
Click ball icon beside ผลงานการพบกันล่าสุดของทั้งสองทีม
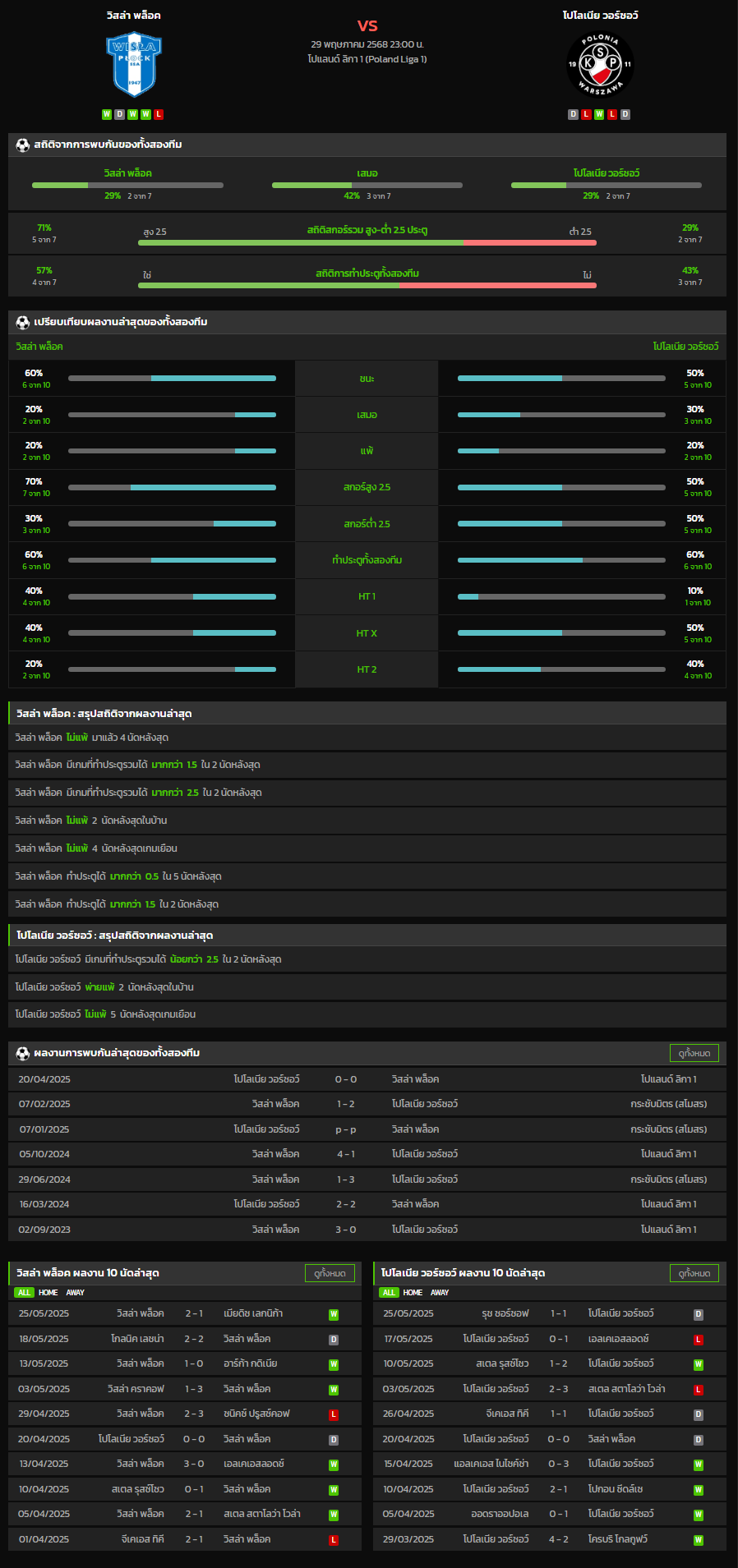(x=23, y=1053)
